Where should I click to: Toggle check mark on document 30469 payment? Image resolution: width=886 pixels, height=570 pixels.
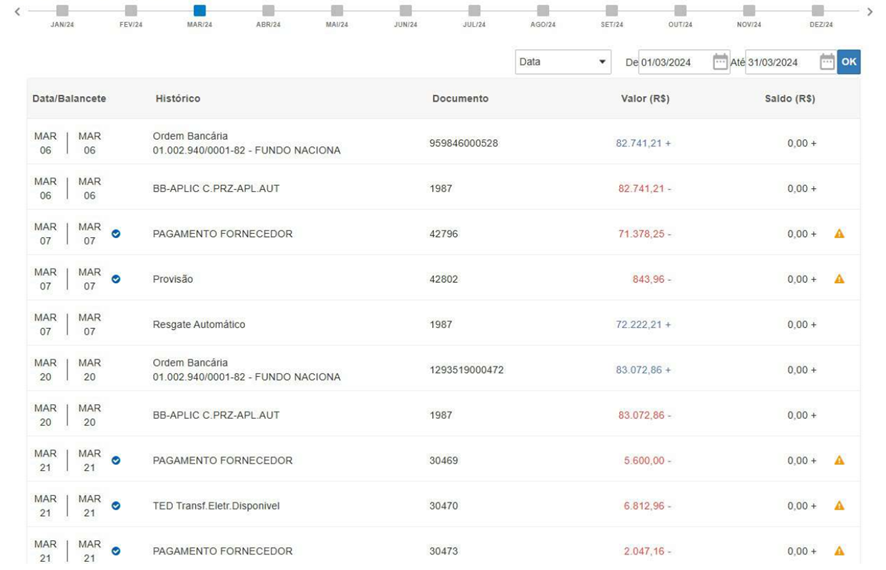point(116,460)
